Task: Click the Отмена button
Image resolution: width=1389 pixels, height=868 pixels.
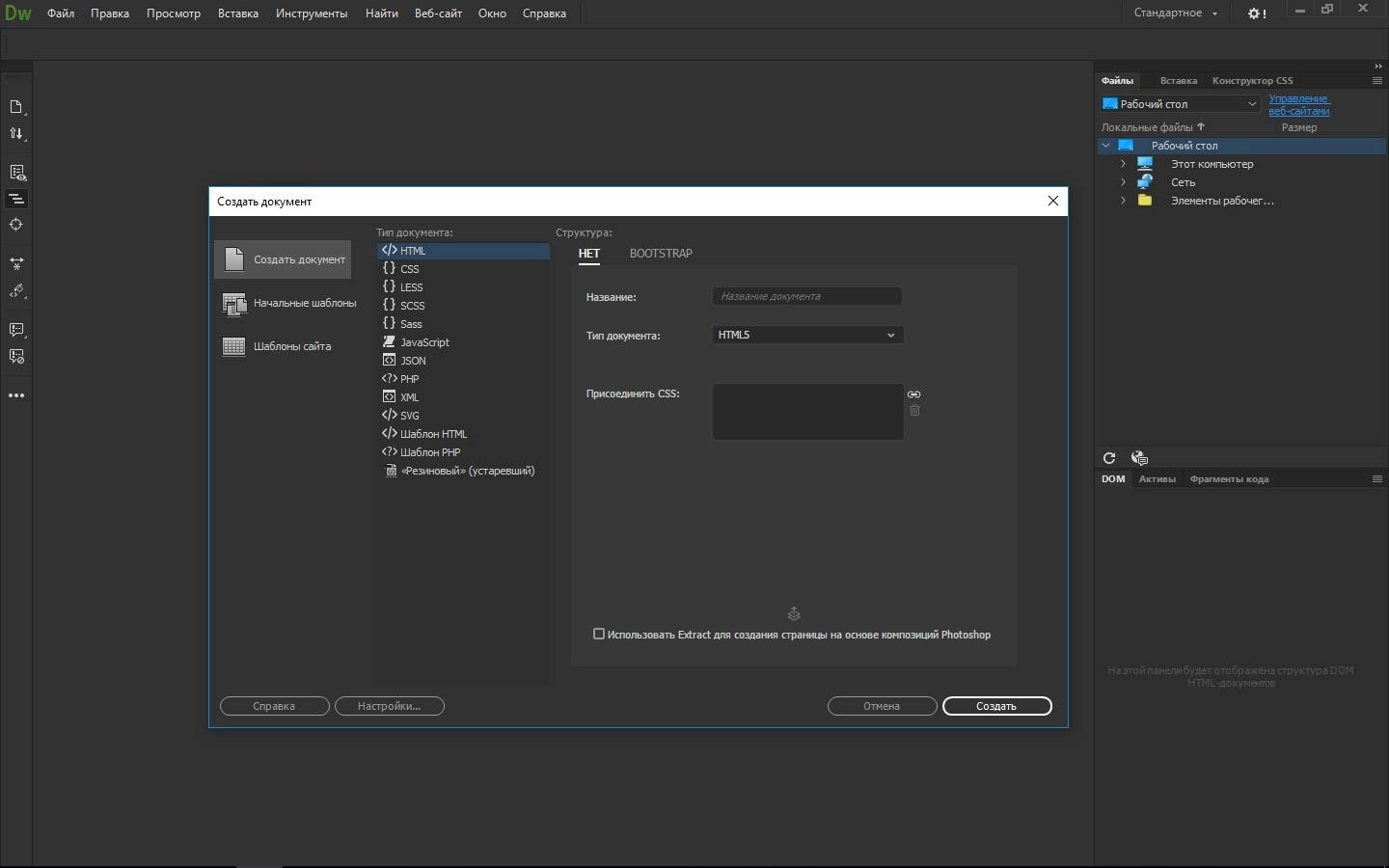Action: click(x=883, y=706)
